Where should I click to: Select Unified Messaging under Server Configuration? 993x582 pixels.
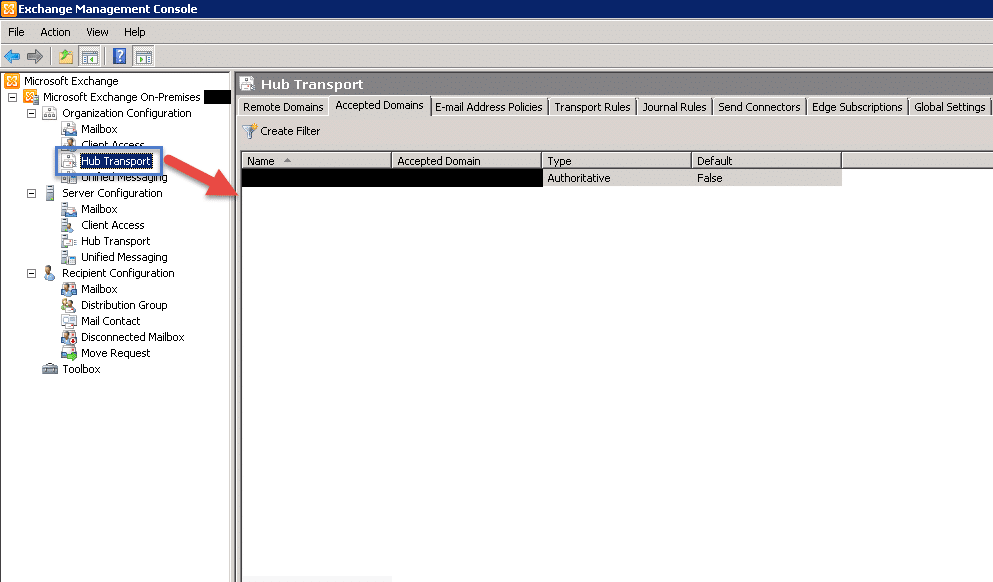(x=124, y=257)
